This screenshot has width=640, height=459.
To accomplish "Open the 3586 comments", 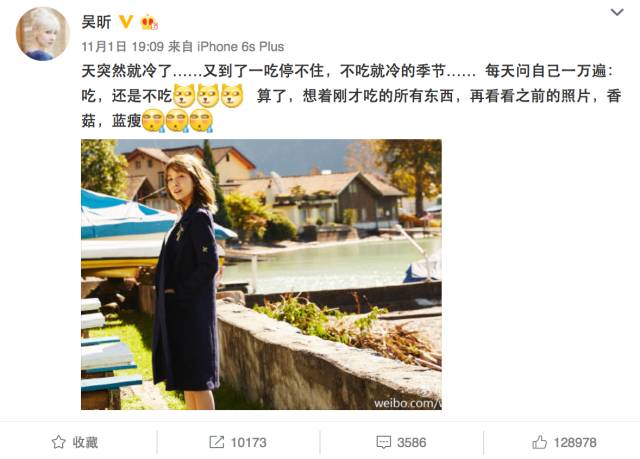I will [x=411, y=442].
